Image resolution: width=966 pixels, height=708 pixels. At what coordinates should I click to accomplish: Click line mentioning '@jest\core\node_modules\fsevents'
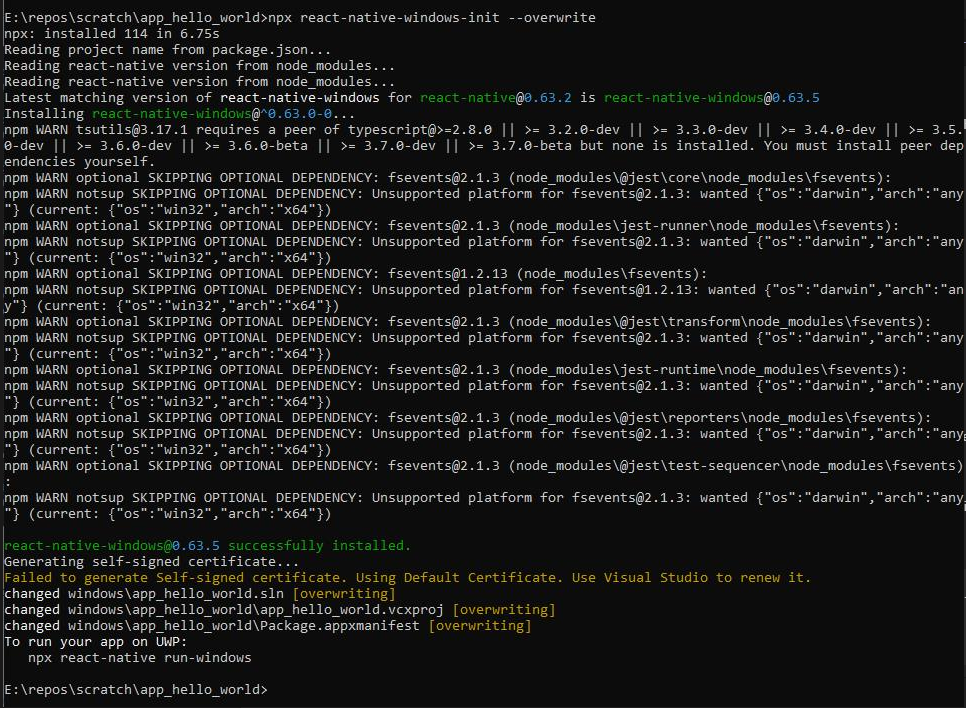(447, 177)
